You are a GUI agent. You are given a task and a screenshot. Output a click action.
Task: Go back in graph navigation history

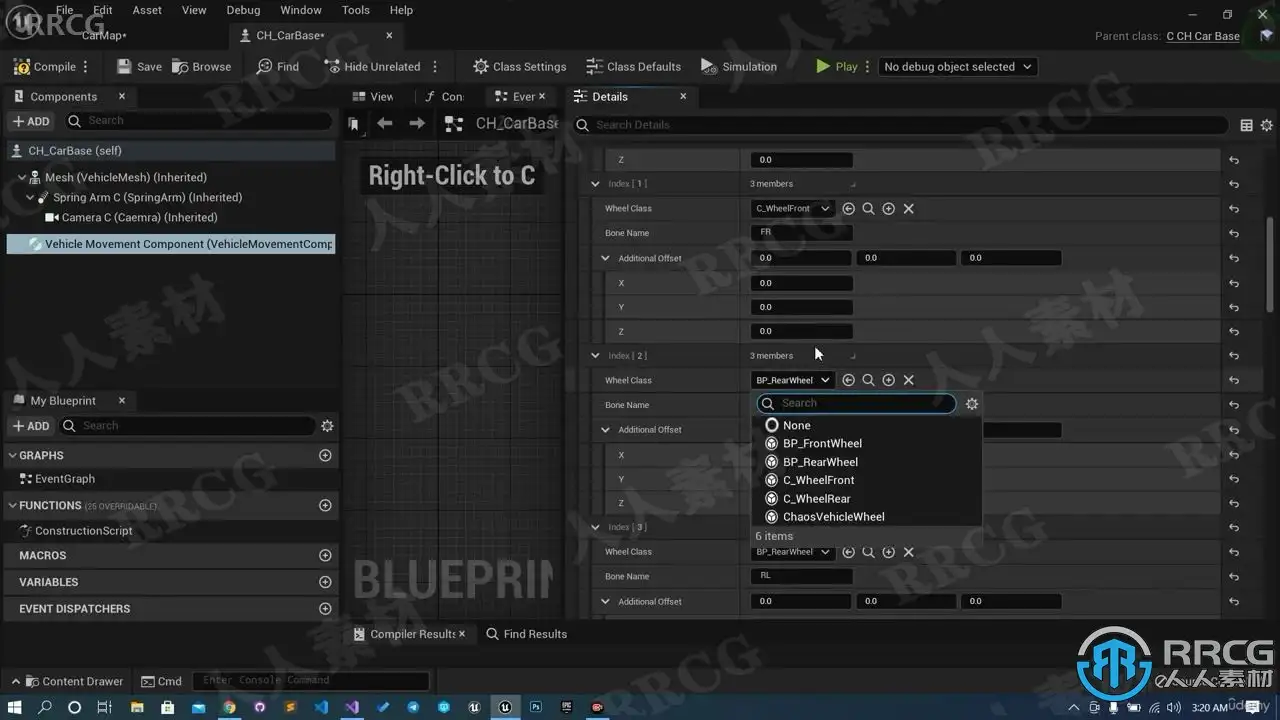(385, 124)
